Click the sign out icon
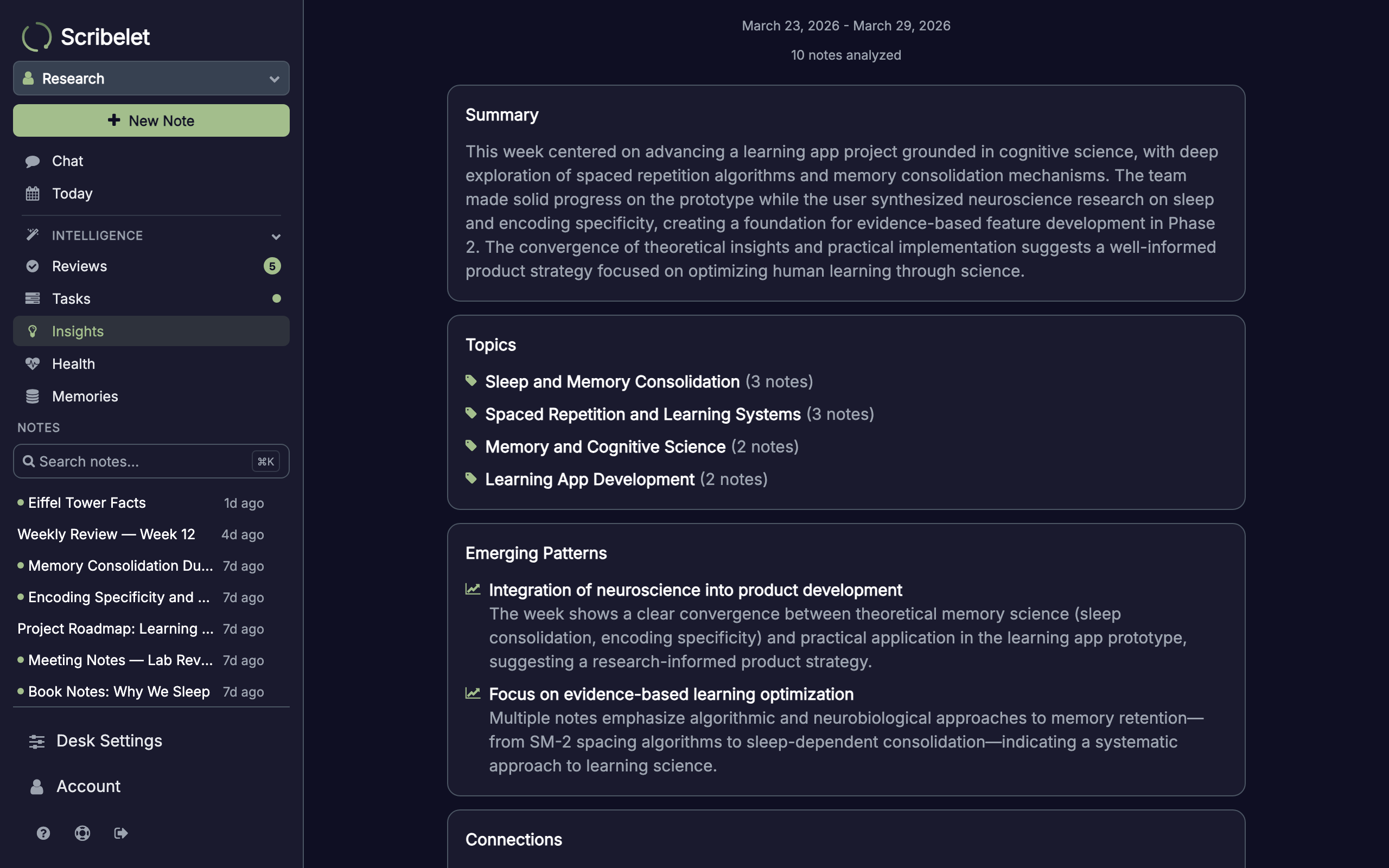This screenshot has width=1389, height=868. (x=121, y=833)
